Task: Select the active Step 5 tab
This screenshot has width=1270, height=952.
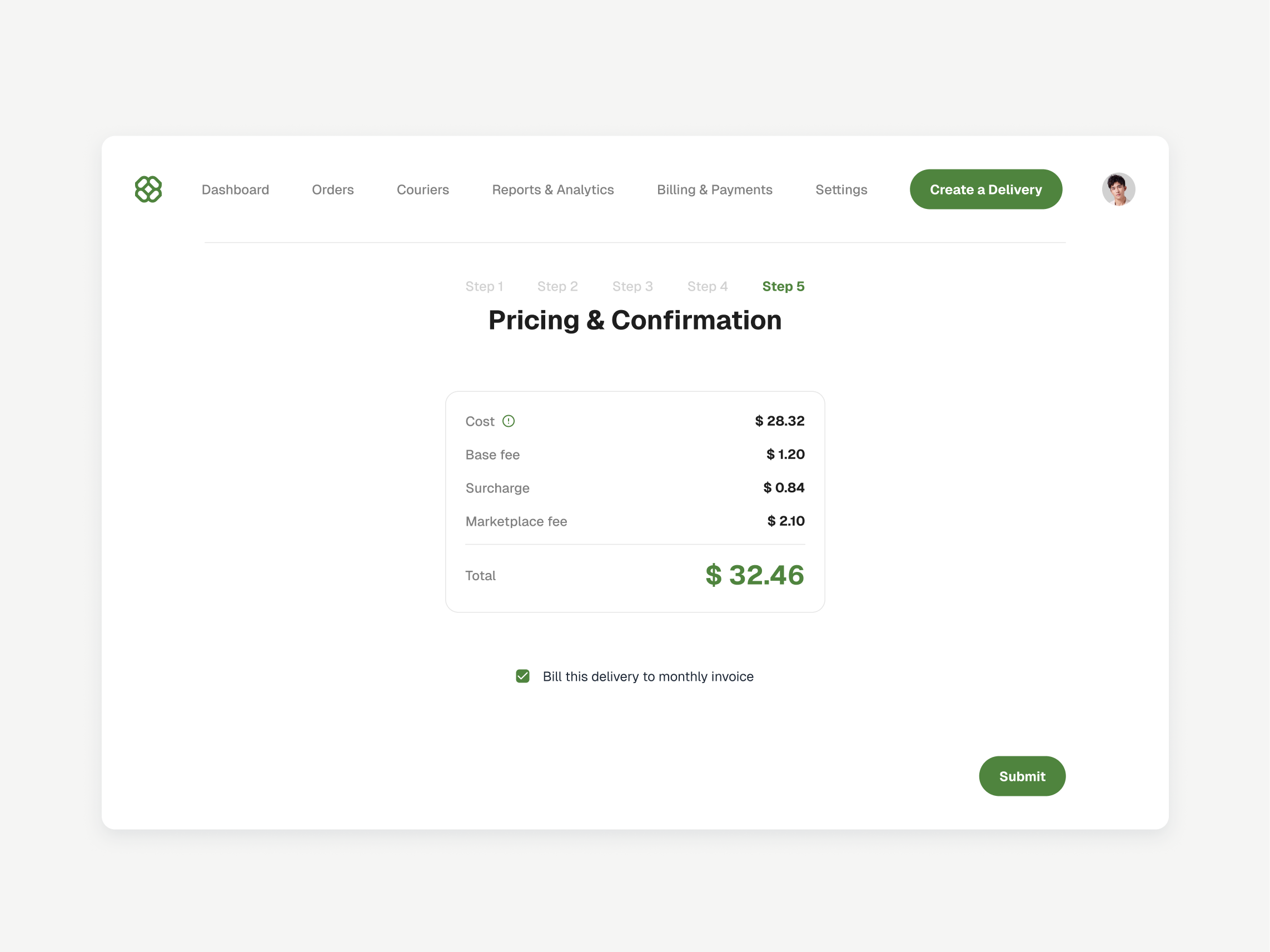Action: click(783, 286)
